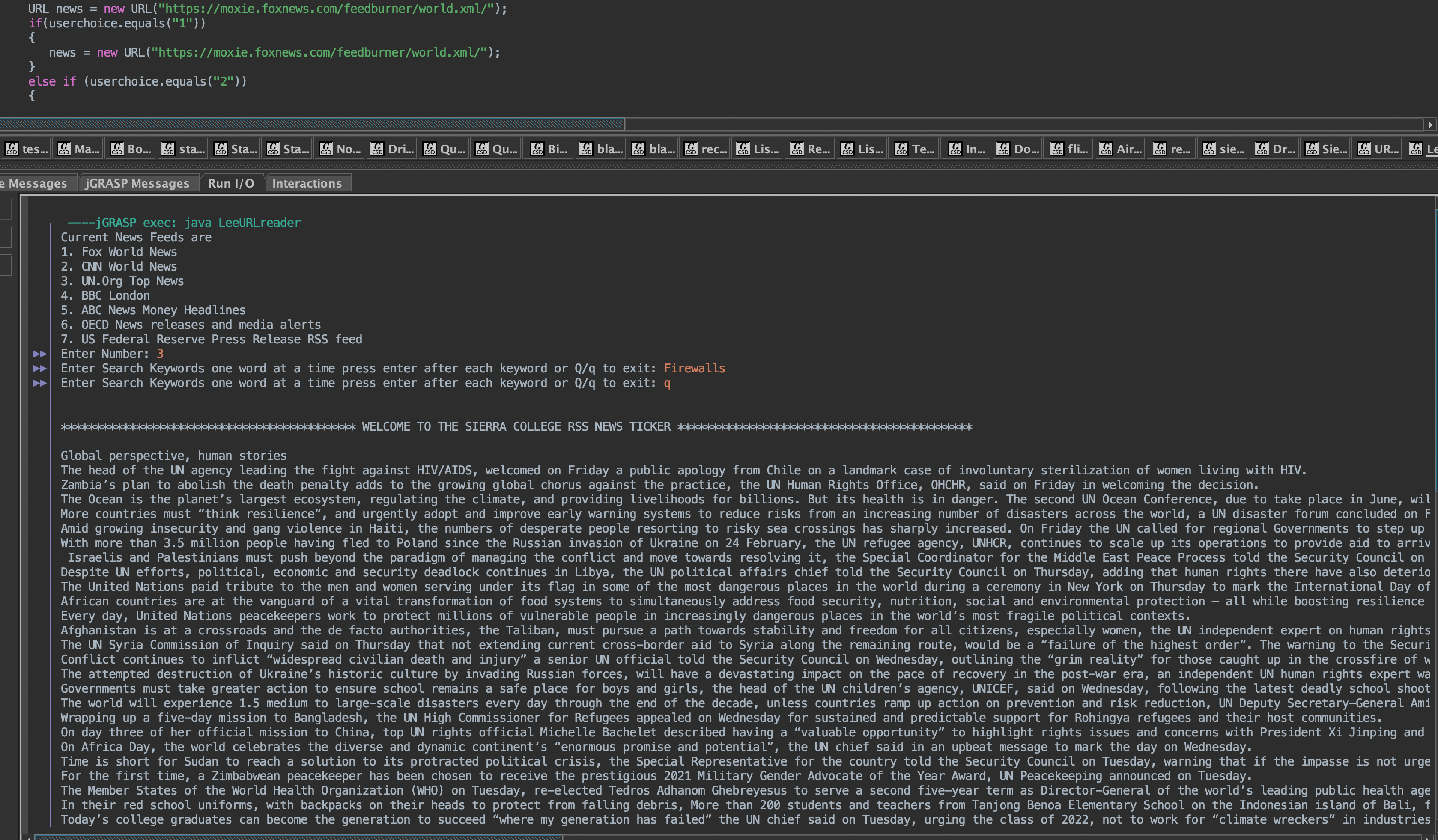This screenshot has height=840, width=1438.
Task: Click the 'jGRASP exec: java LeeURLreader' line
Action: tap(184, 223)
